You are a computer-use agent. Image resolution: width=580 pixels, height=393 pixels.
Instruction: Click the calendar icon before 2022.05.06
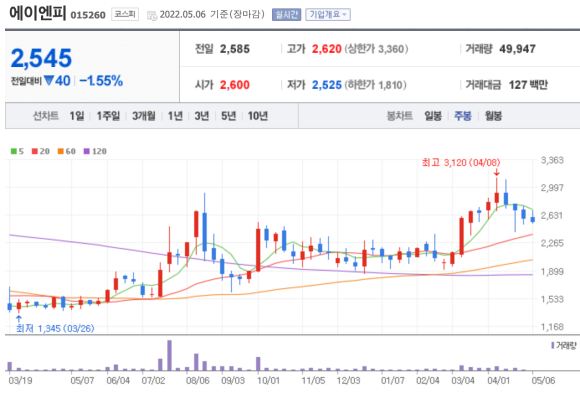click(x=152, y=15)
